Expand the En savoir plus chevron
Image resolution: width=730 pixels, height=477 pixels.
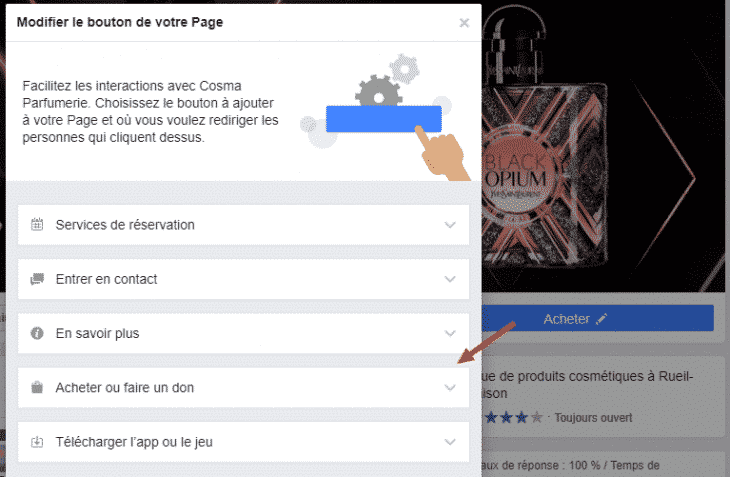450,333
